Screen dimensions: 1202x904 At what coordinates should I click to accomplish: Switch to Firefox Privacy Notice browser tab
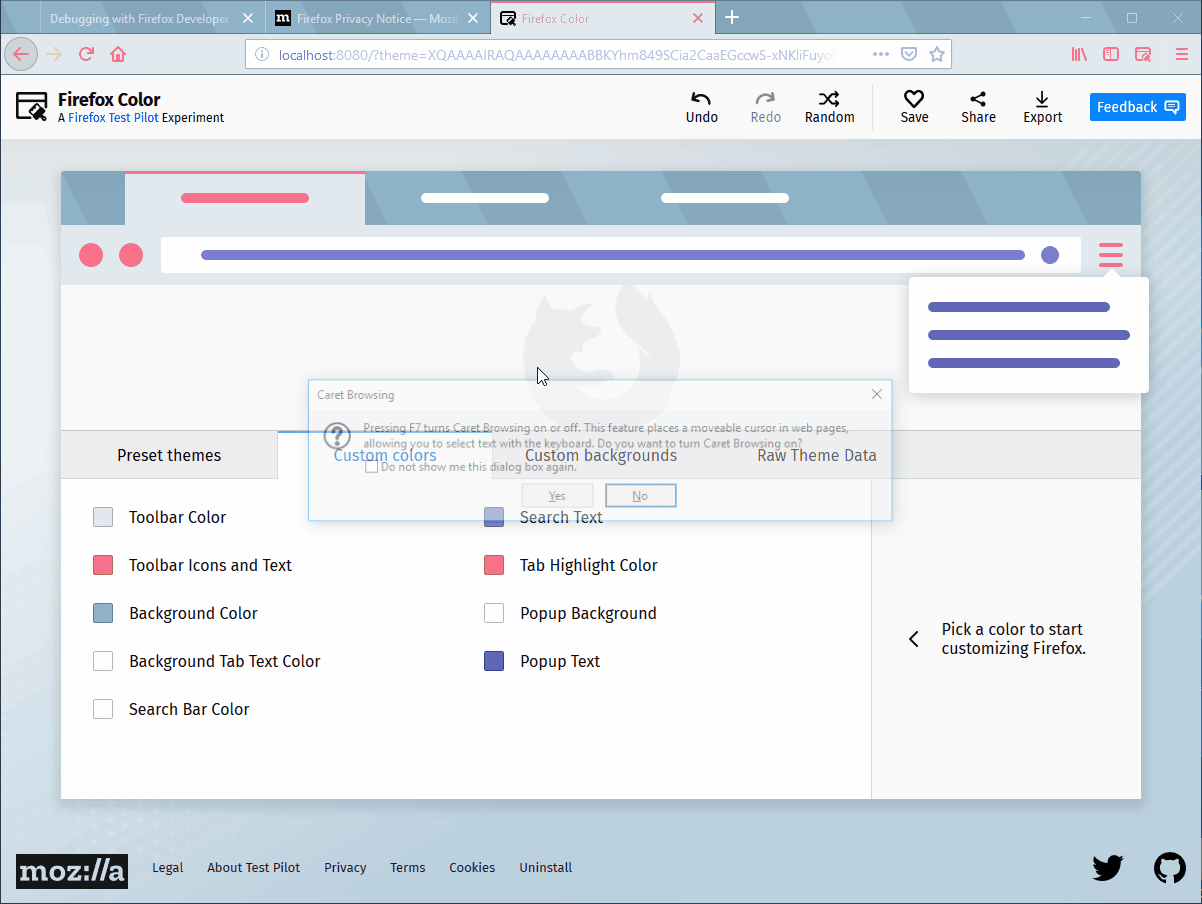pos(378,18)
